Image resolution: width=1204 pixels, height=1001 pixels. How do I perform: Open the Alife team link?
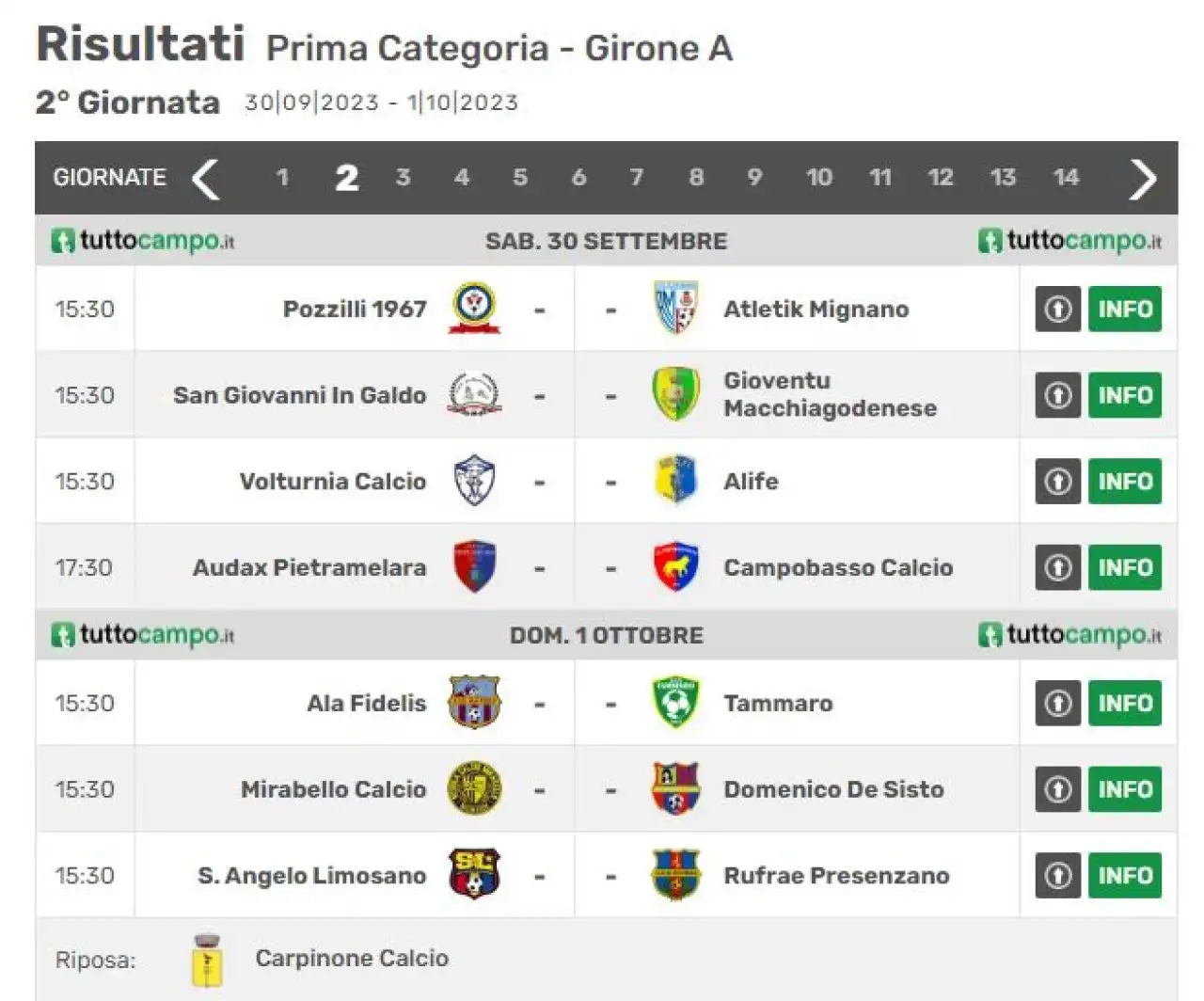751,482
